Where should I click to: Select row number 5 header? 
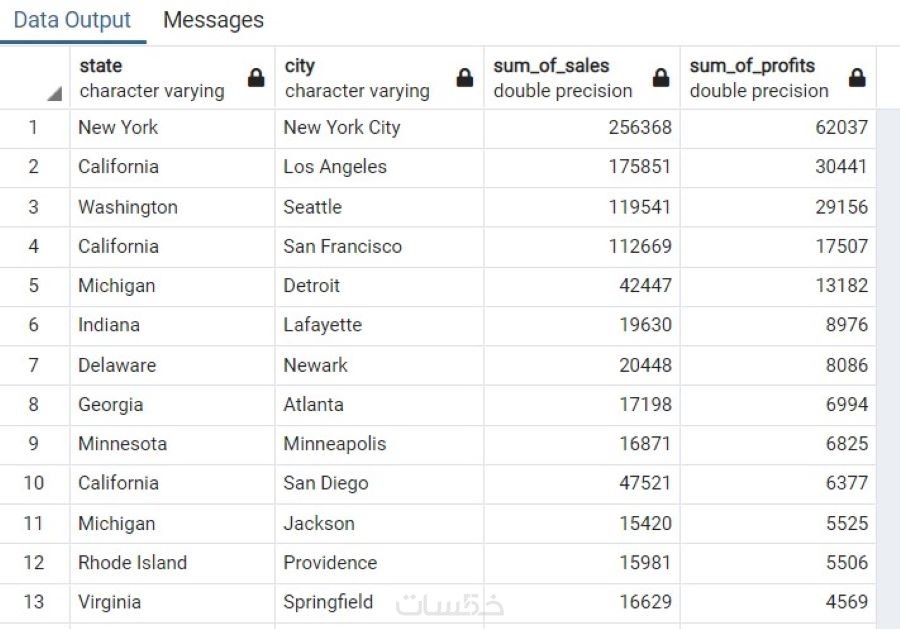(x=33, y=286)
